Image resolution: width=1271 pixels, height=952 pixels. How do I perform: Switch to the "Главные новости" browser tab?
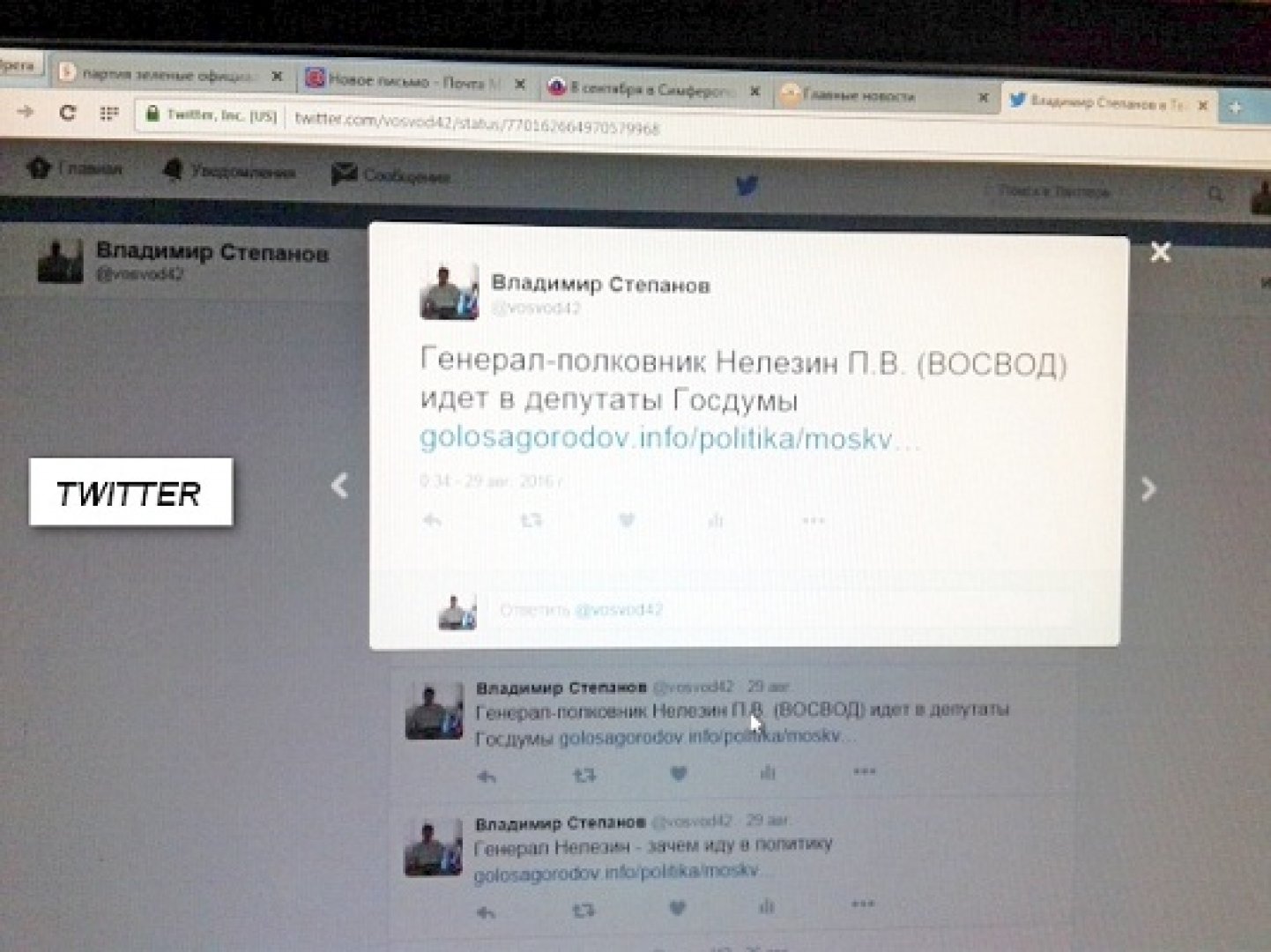[x=859, y=95]
